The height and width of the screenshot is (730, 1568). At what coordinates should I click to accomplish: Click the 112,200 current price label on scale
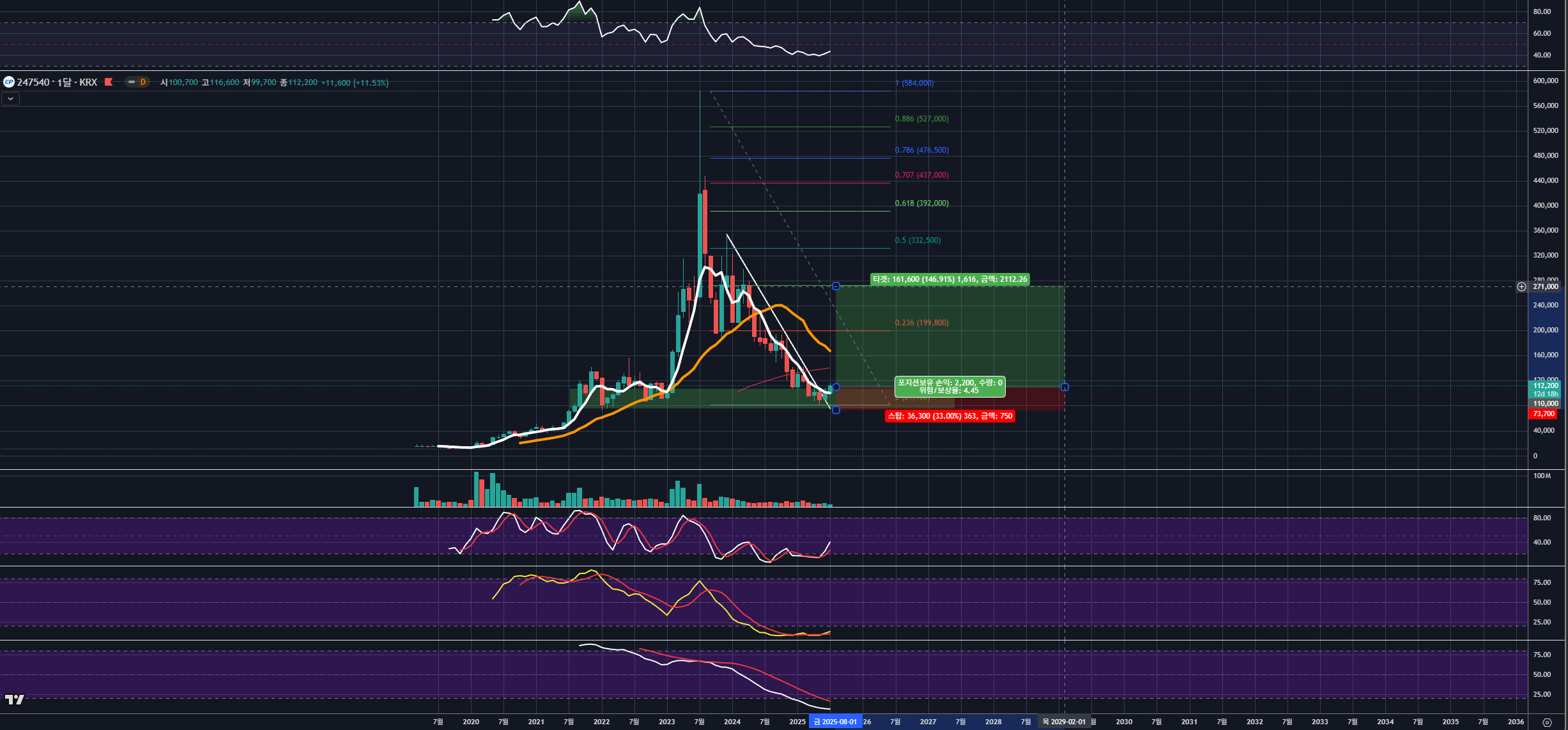[1545, 385]
